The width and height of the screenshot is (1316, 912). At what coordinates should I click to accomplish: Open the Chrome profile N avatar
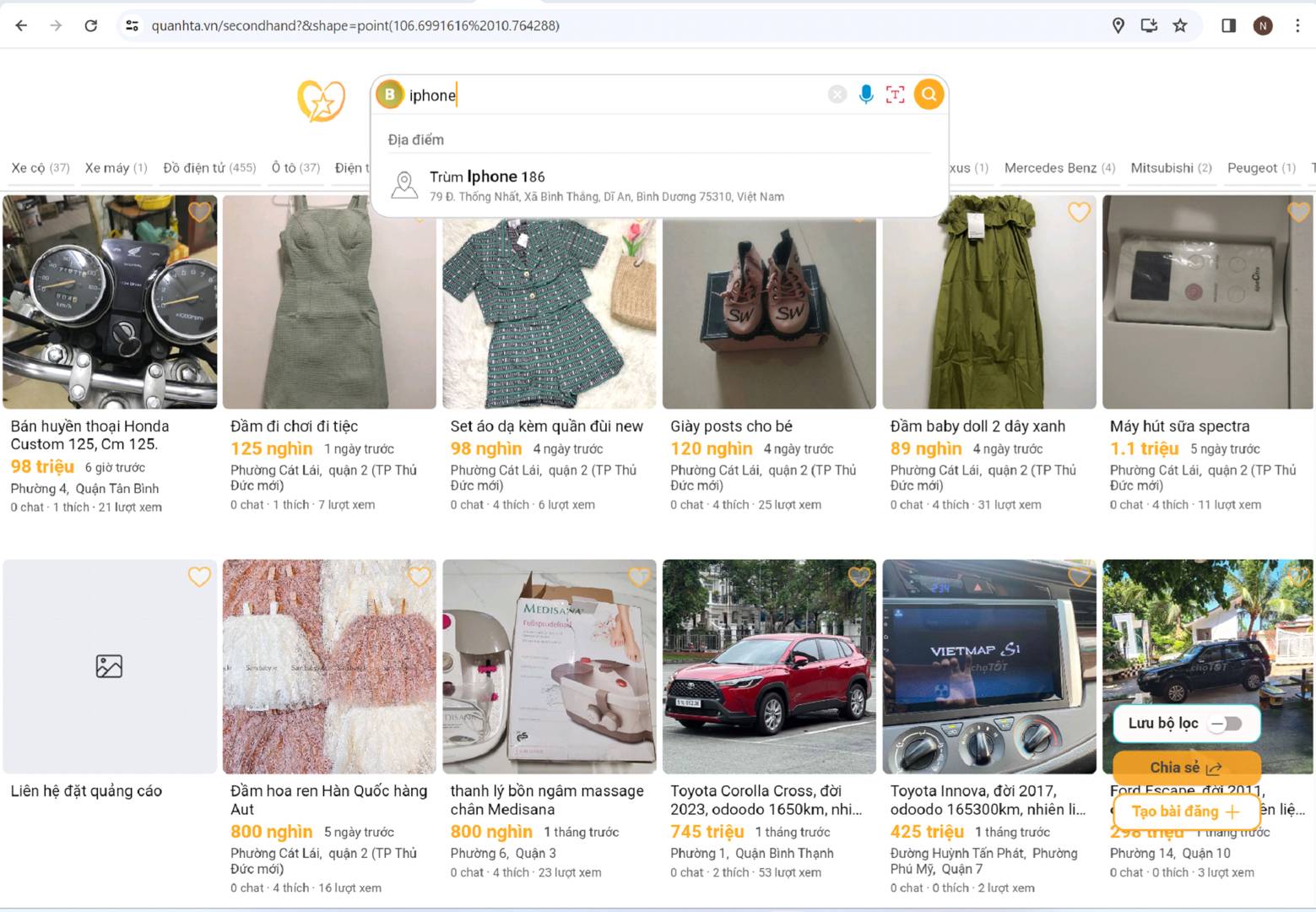(x=1263, y=25)
